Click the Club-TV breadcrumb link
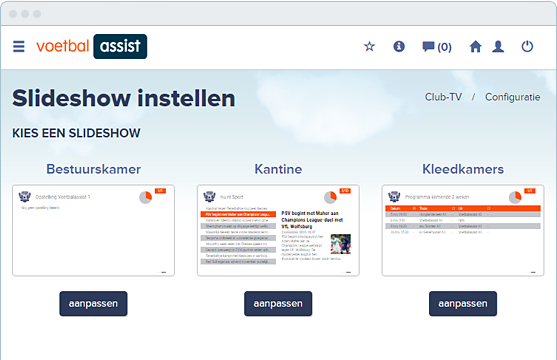The width and height of the screenshot is (557, 360). [x=443, y=97]
